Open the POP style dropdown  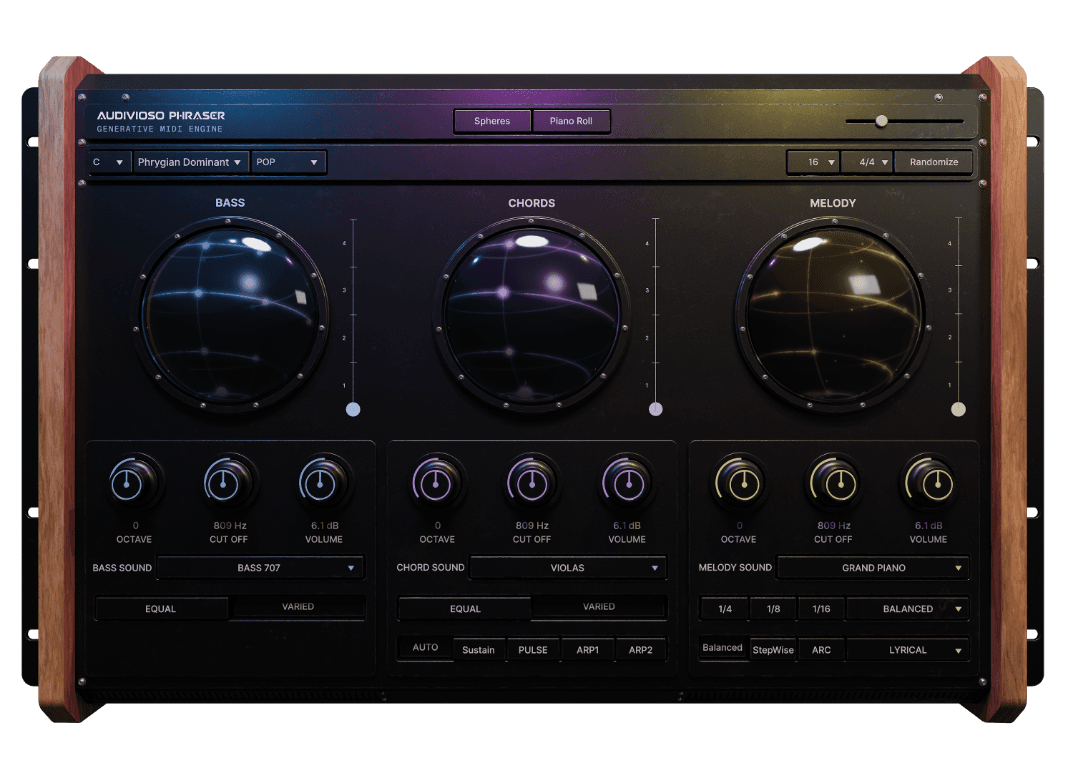pos(287,162)
